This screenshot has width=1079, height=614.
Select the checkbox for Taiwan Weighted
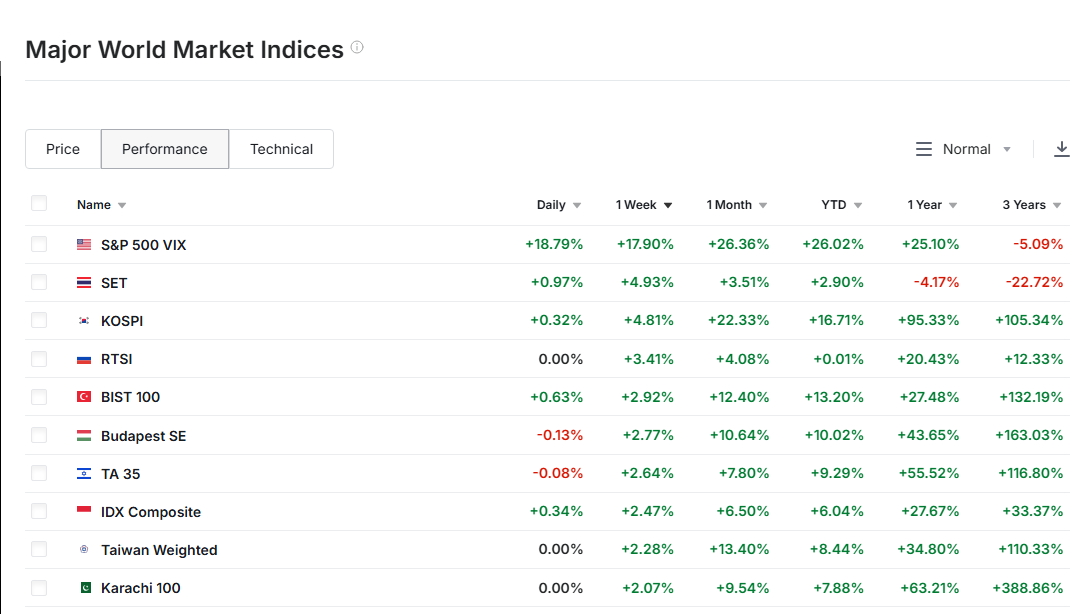[x=39, y=549]
